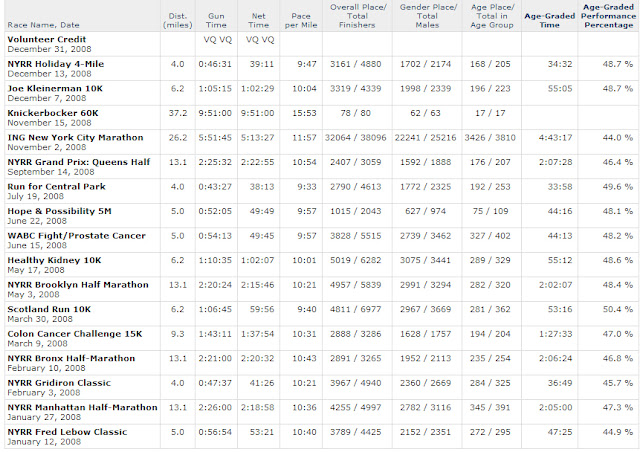Open NYRR Fred Lebow Classic race
This screenshot has width=640, height=452.
67,432
